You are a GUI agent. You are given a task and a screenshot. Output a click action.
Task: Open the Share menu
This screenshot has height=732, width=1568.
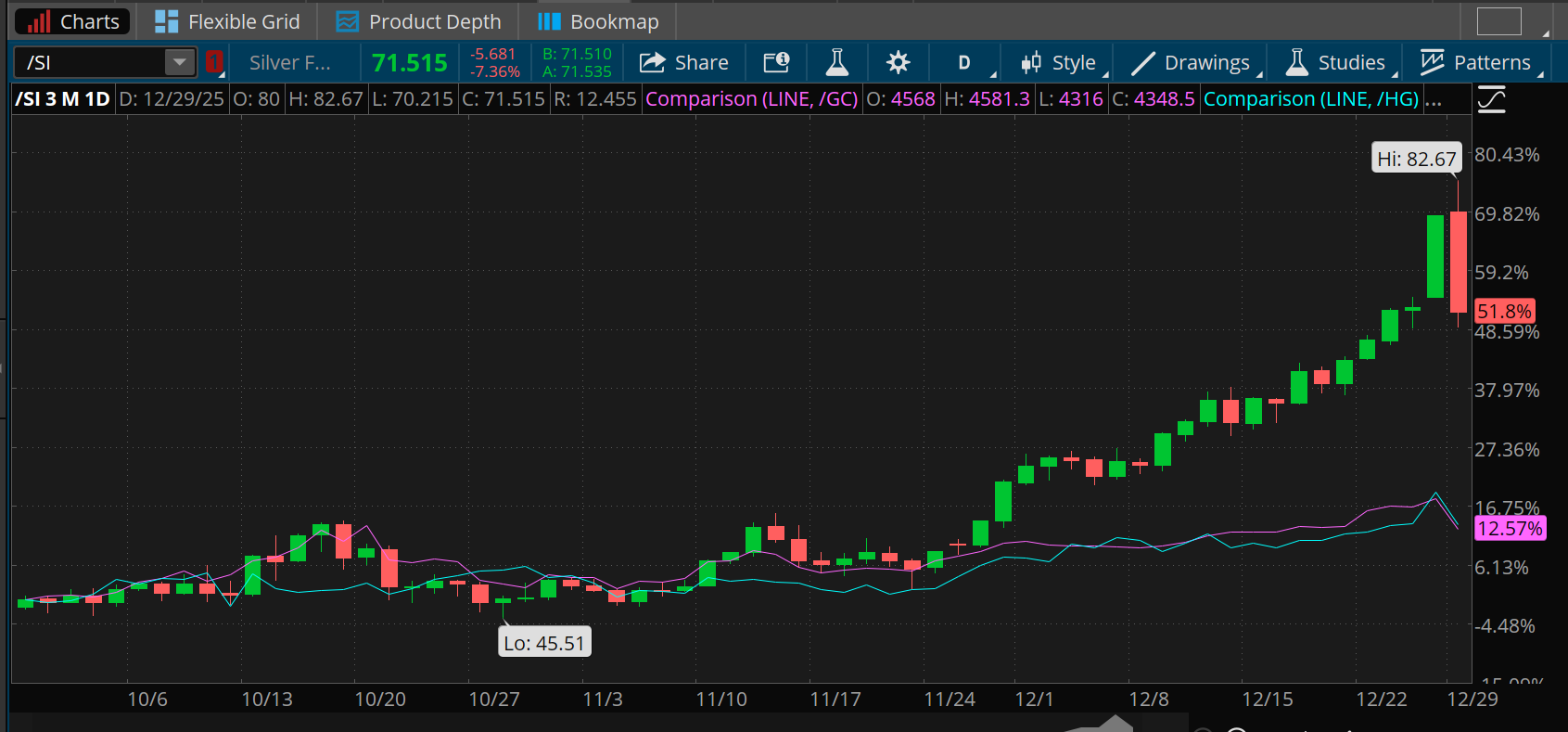coord(684,62)
